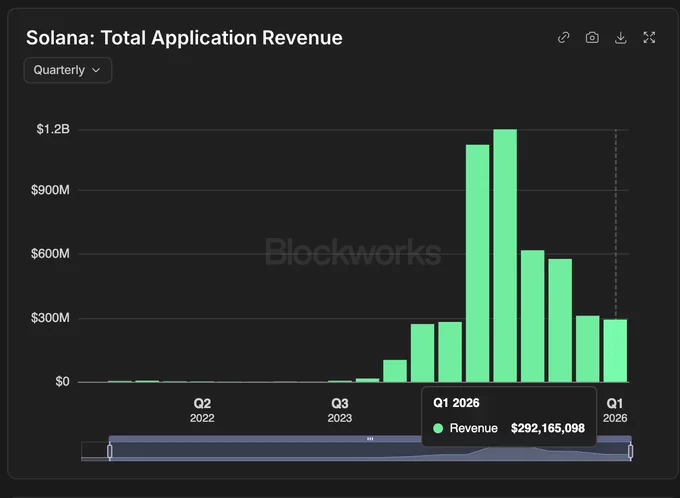680x498 pixels.
Task: Open the Quarterly interval dropdown
Action: 68,70
